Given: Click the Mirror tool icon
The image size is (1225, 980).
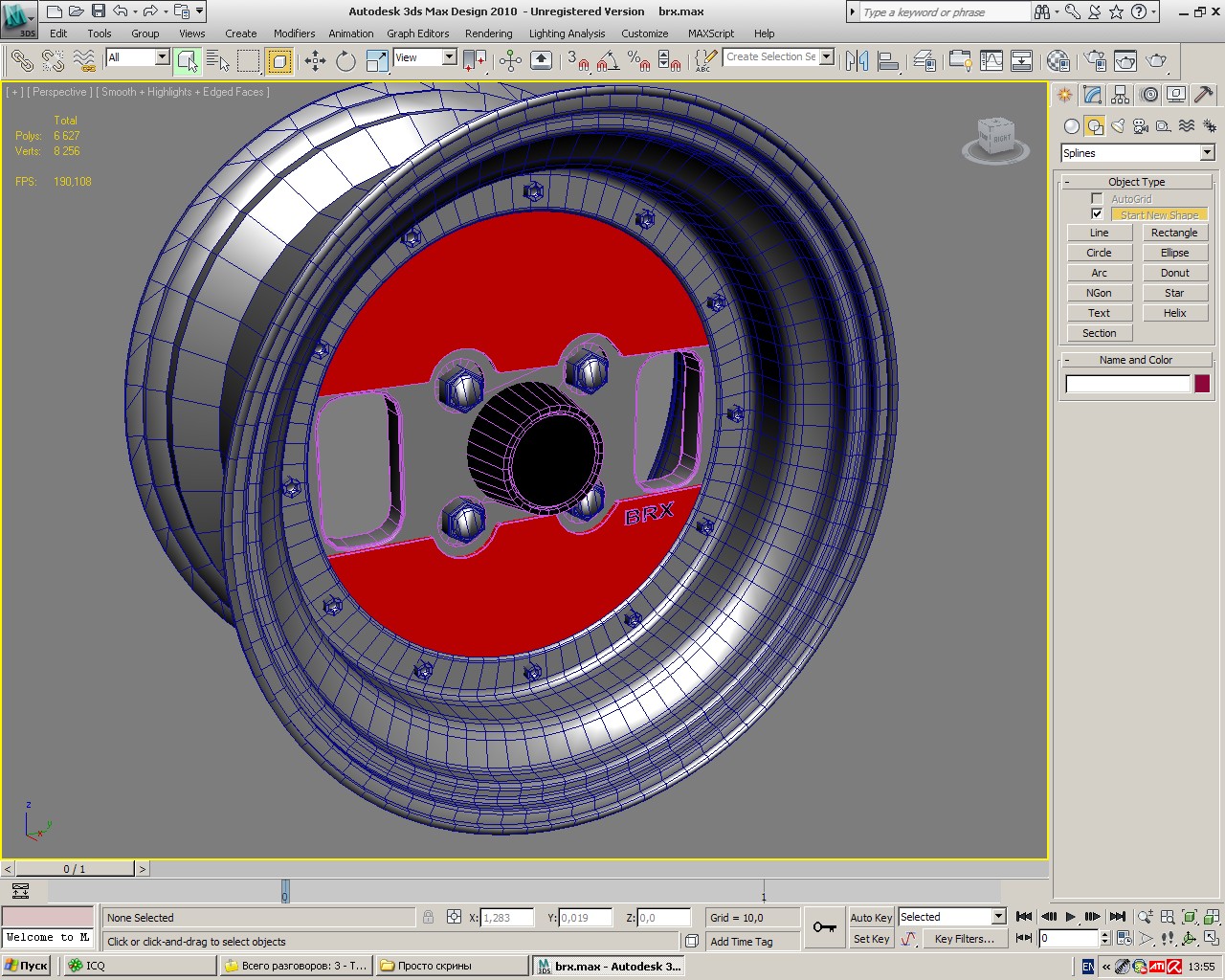Looking at the screenshot, I should coord(857,60).
